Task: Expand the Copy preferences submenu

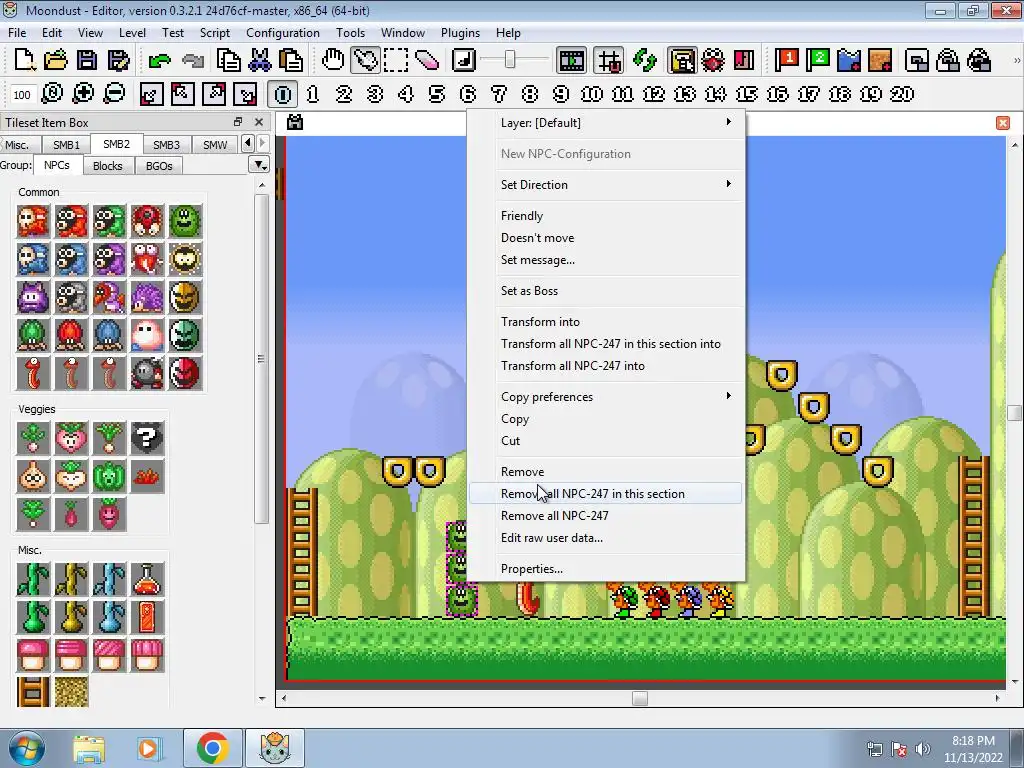Action: pyautogui.click(x=607, y=397)
